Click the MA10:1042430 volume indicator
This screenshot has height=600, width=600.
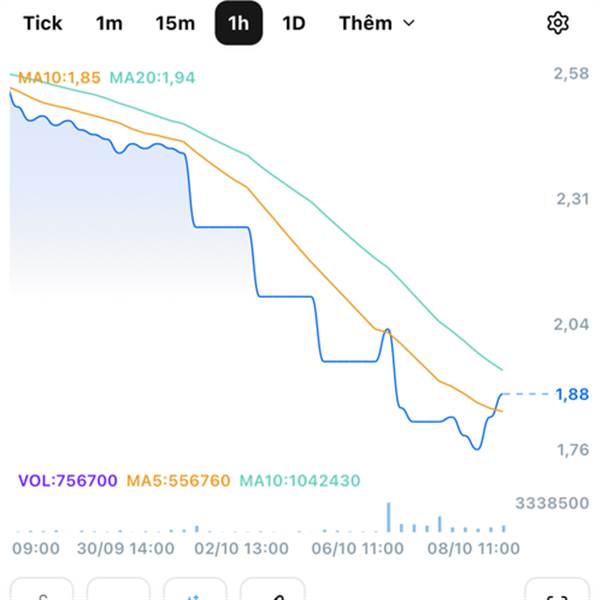(x=299, y=481)
